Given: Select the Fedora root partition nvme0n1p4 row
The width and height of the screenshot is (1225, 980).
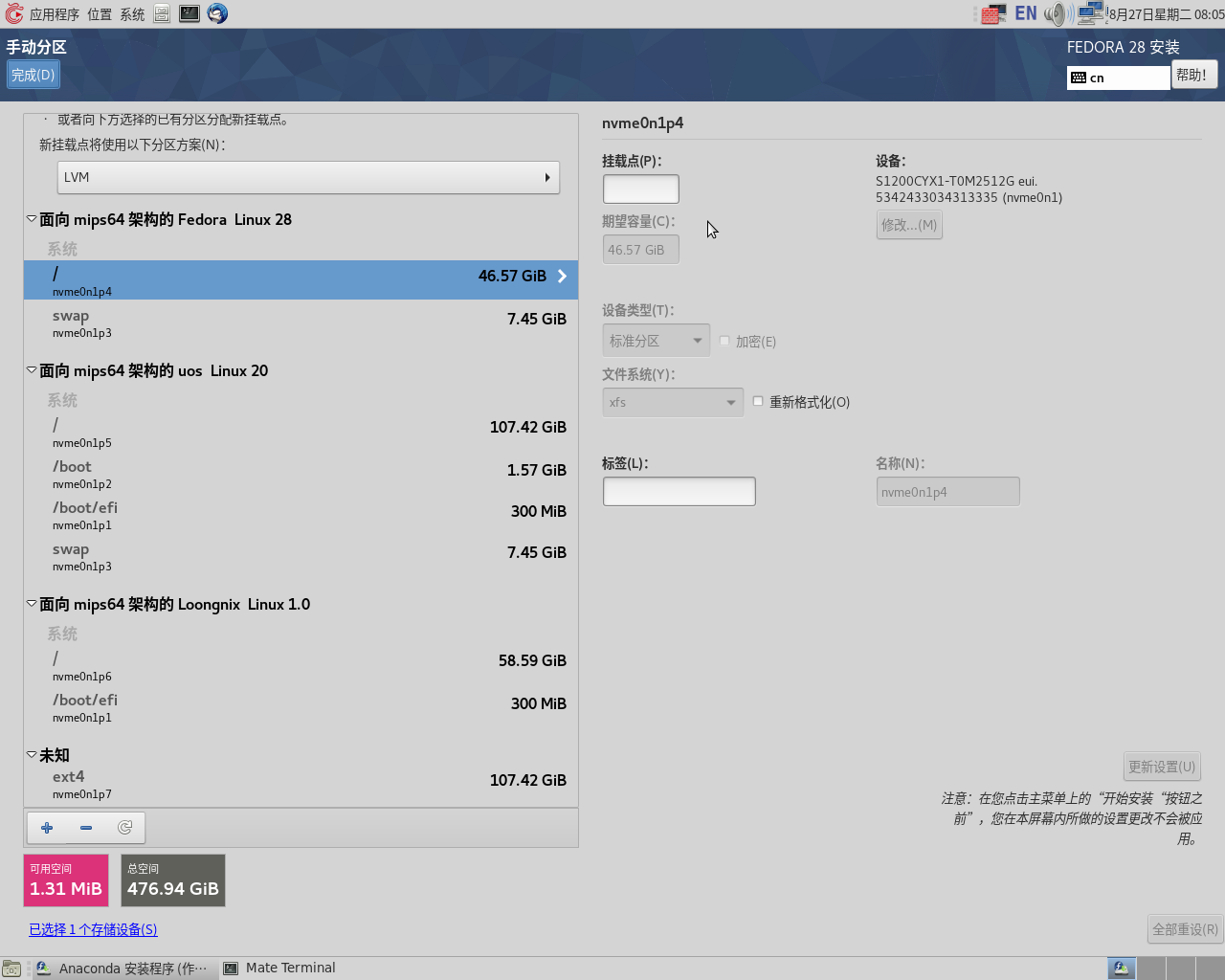Looking at the screenshot, I should coord(301,279).
